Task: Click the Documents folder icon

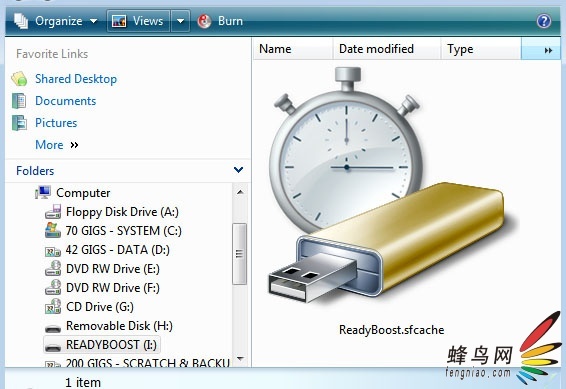Action: [x=19, y=101]
